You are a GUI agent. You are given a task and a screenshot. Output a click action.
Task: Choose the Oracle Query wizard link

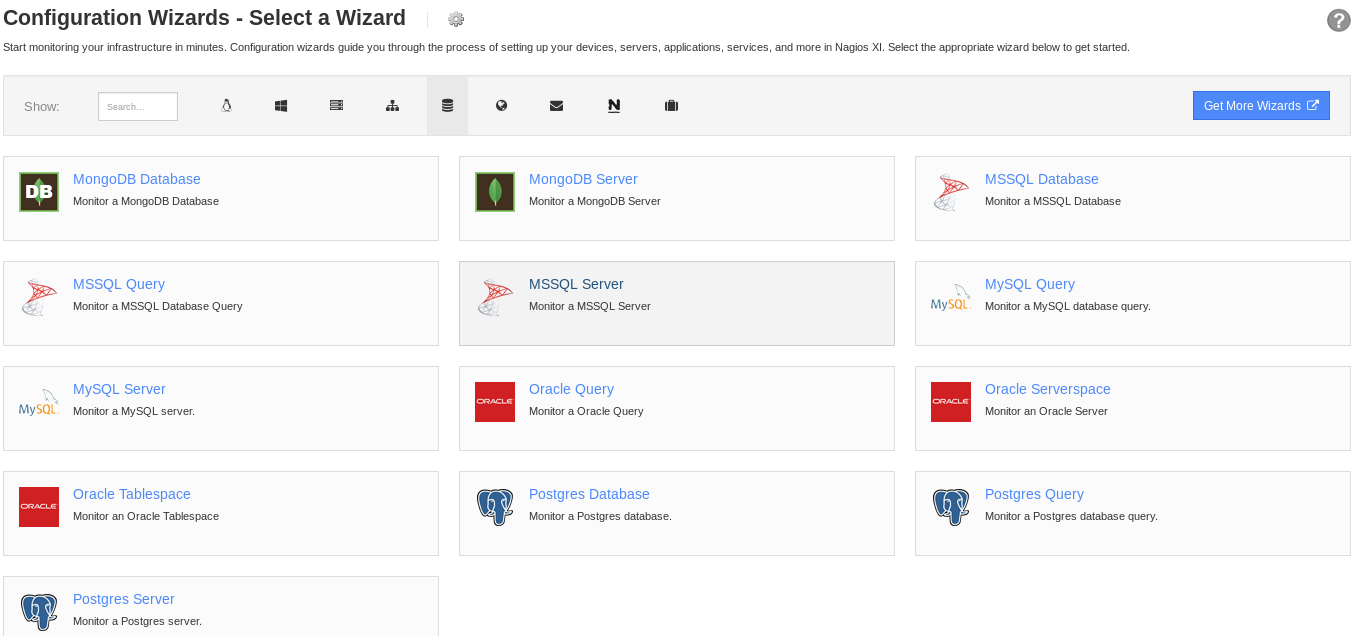tap(571, 389)
